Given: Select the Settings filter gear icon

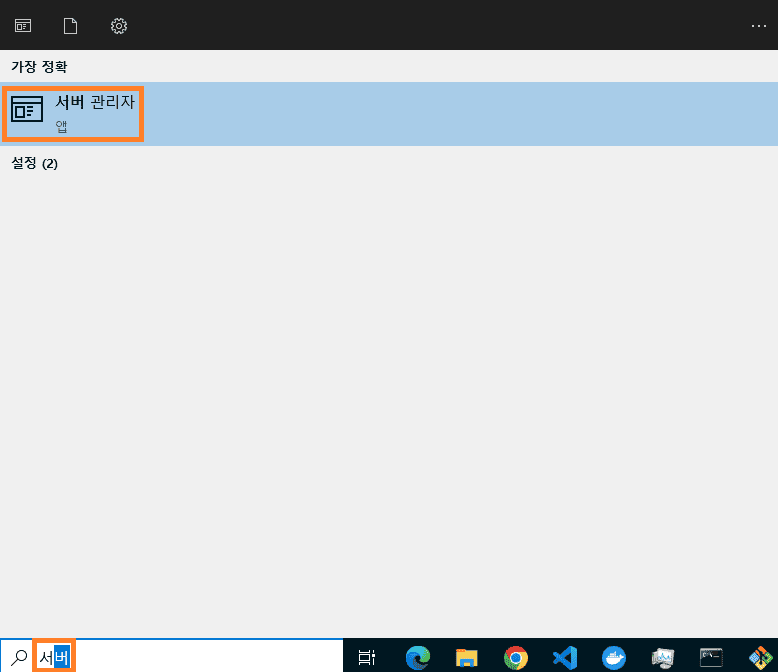Looking at the screenshot, I should tap(119, 26).
